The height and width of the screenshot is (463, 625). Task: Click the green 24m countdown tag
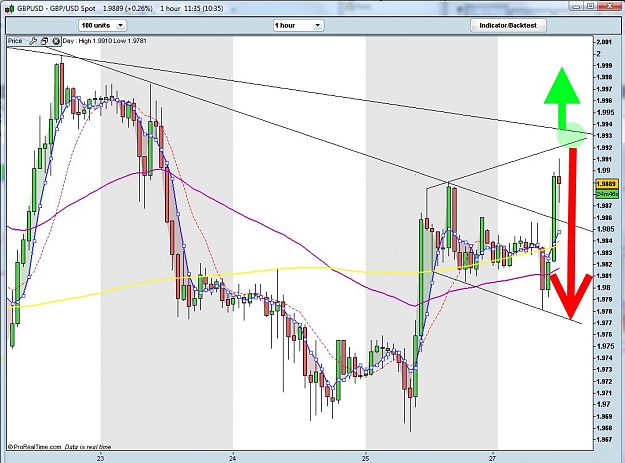click(x=606, y=194)
